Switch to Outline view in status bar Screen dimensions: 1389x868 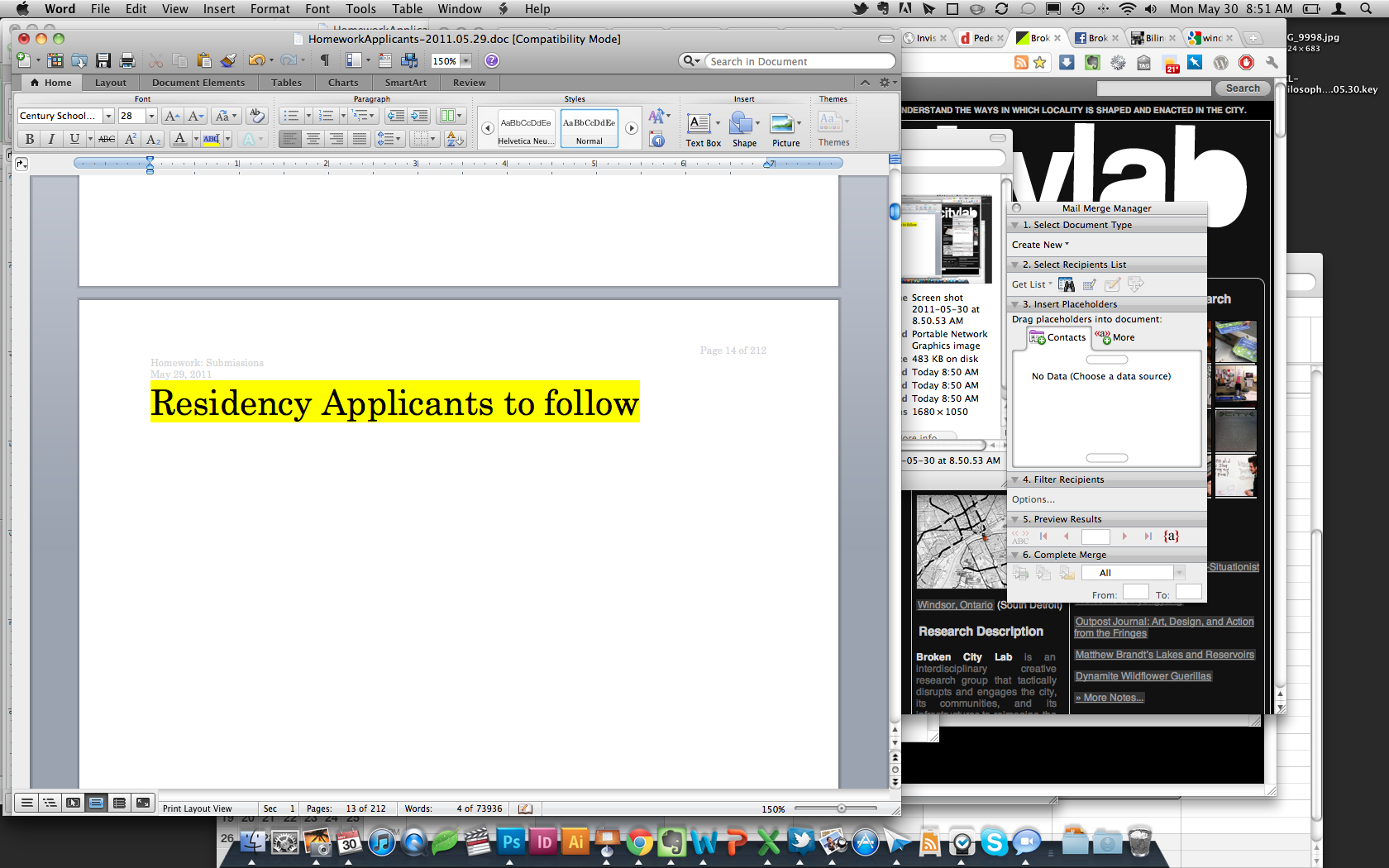coord(50,803)
